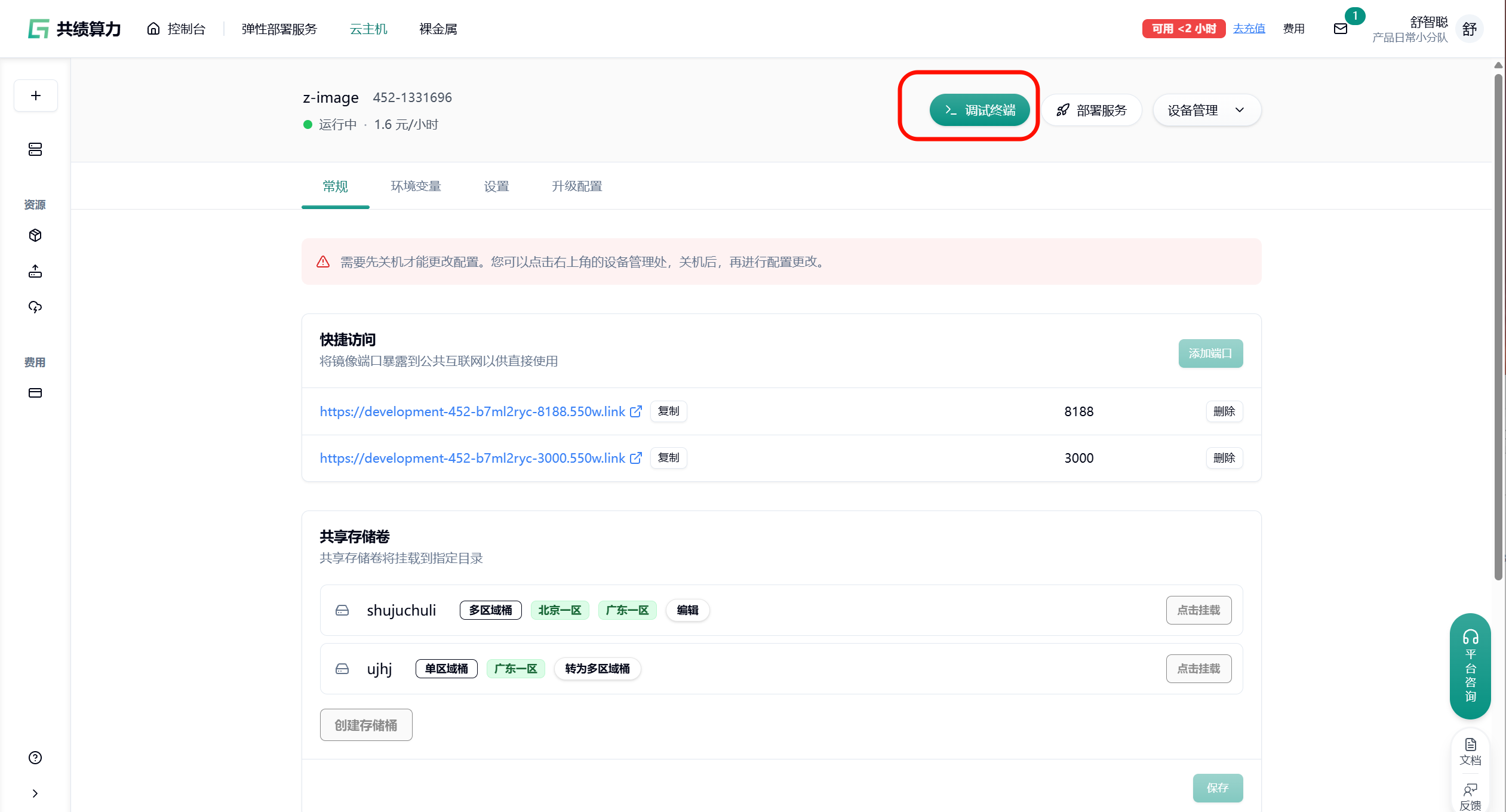Open external link icon for port 8188
Viewport: 1506px width, 812px height.
[636, 411]
